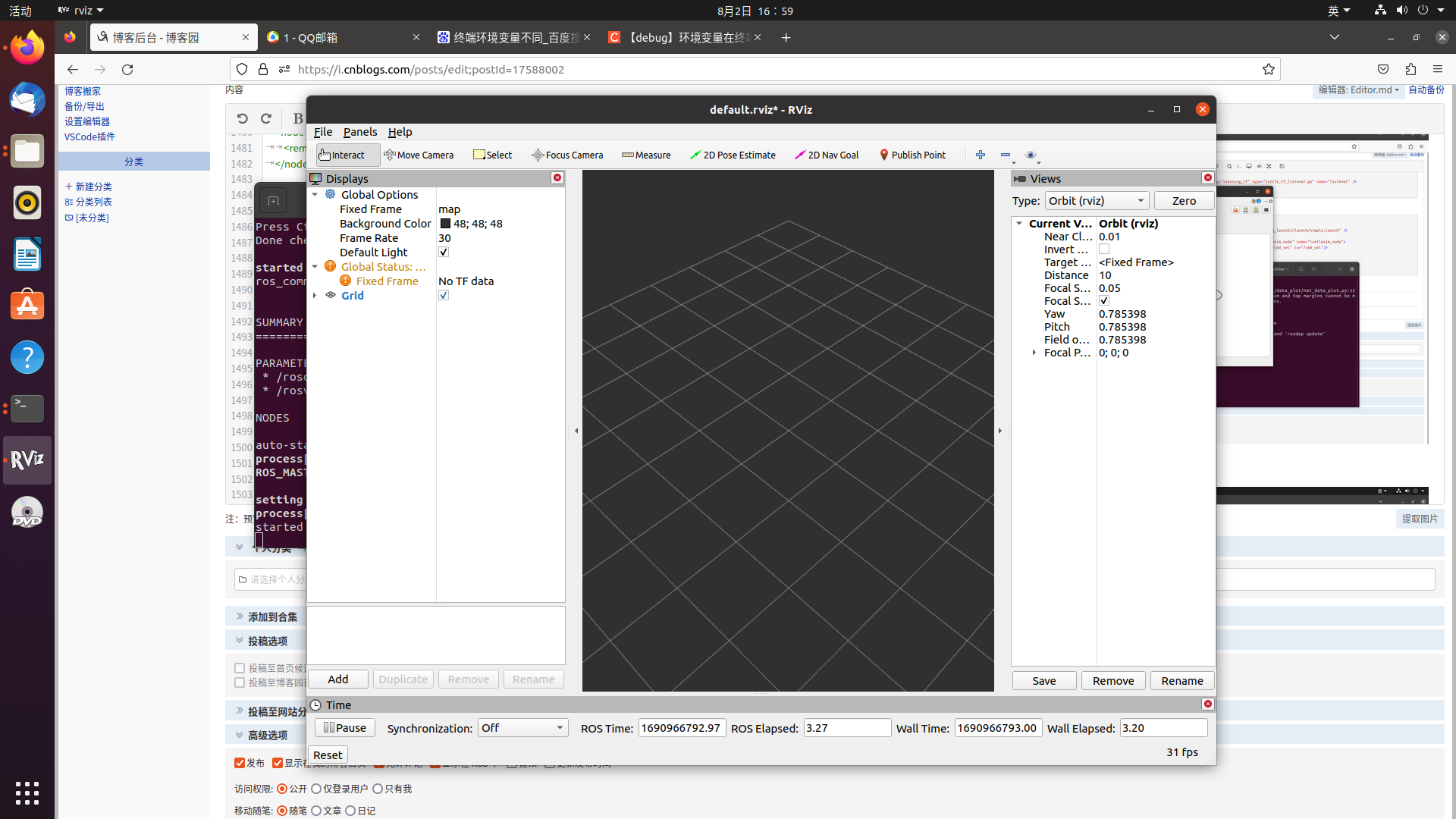Enable the Invert Z Axis checkbox
This screenshot has height=819, width=1456.
pos(1104,249)
